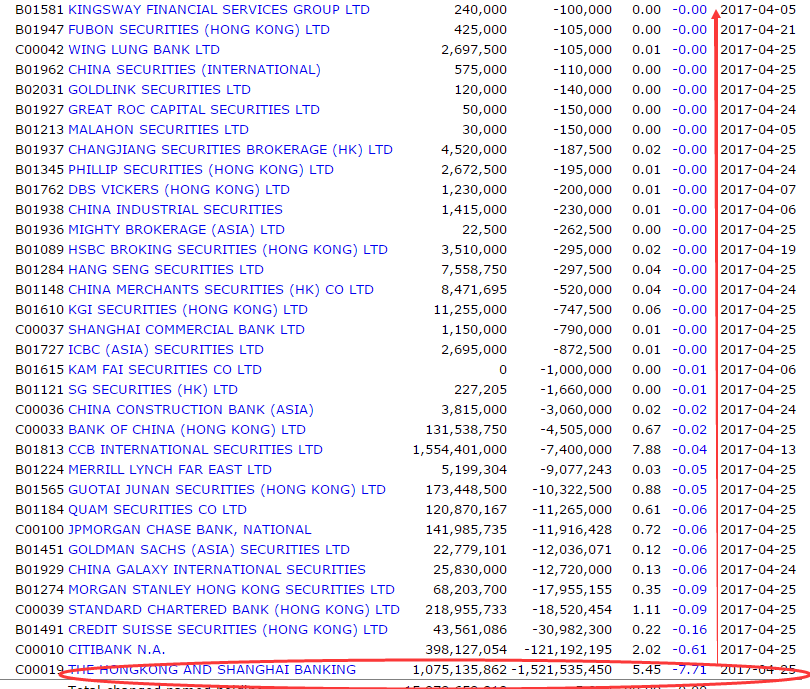Open Mighty Brokerage (Asia) Ltd link
Viewport: 810px width, 689px height.
pos(176,230)
